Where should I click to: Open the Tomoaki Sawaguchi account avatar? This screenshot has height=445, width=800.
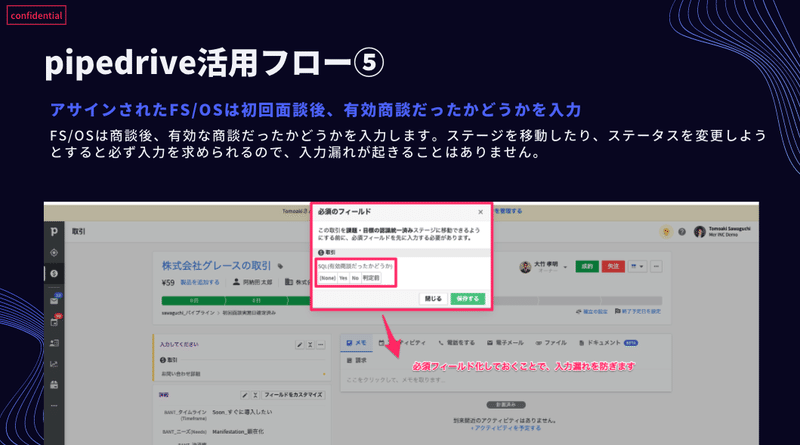coord(699,232)
